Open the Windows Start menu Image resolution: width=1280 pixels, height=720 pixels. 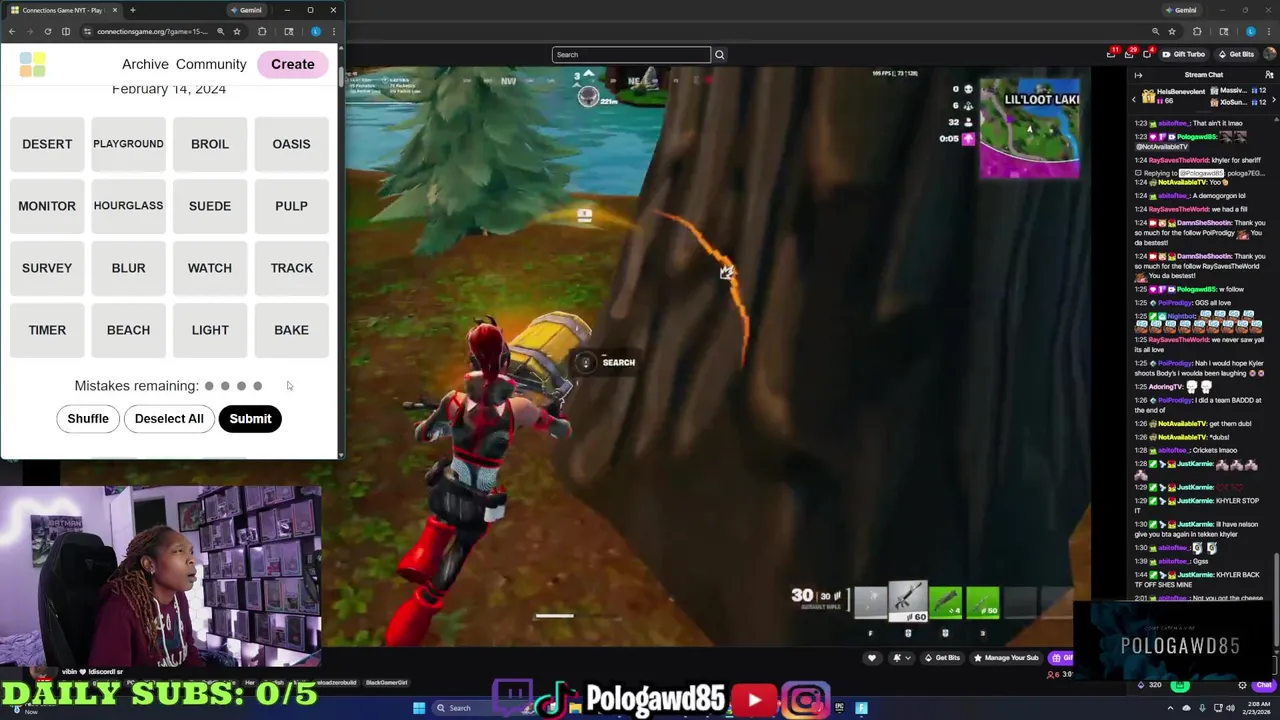[x=419, y=708]
